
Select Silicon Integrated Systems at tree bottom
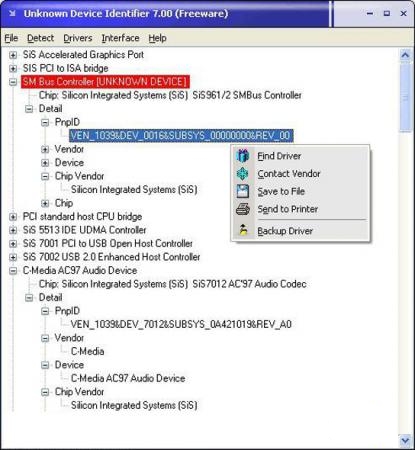point(134,405)
